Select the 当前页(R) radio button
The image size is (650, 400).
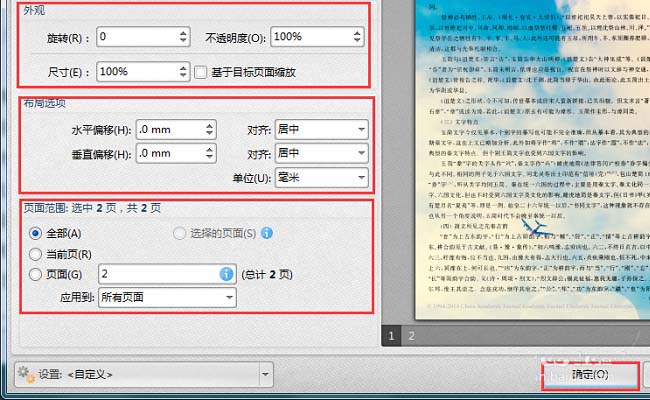[x=35, y=254]
